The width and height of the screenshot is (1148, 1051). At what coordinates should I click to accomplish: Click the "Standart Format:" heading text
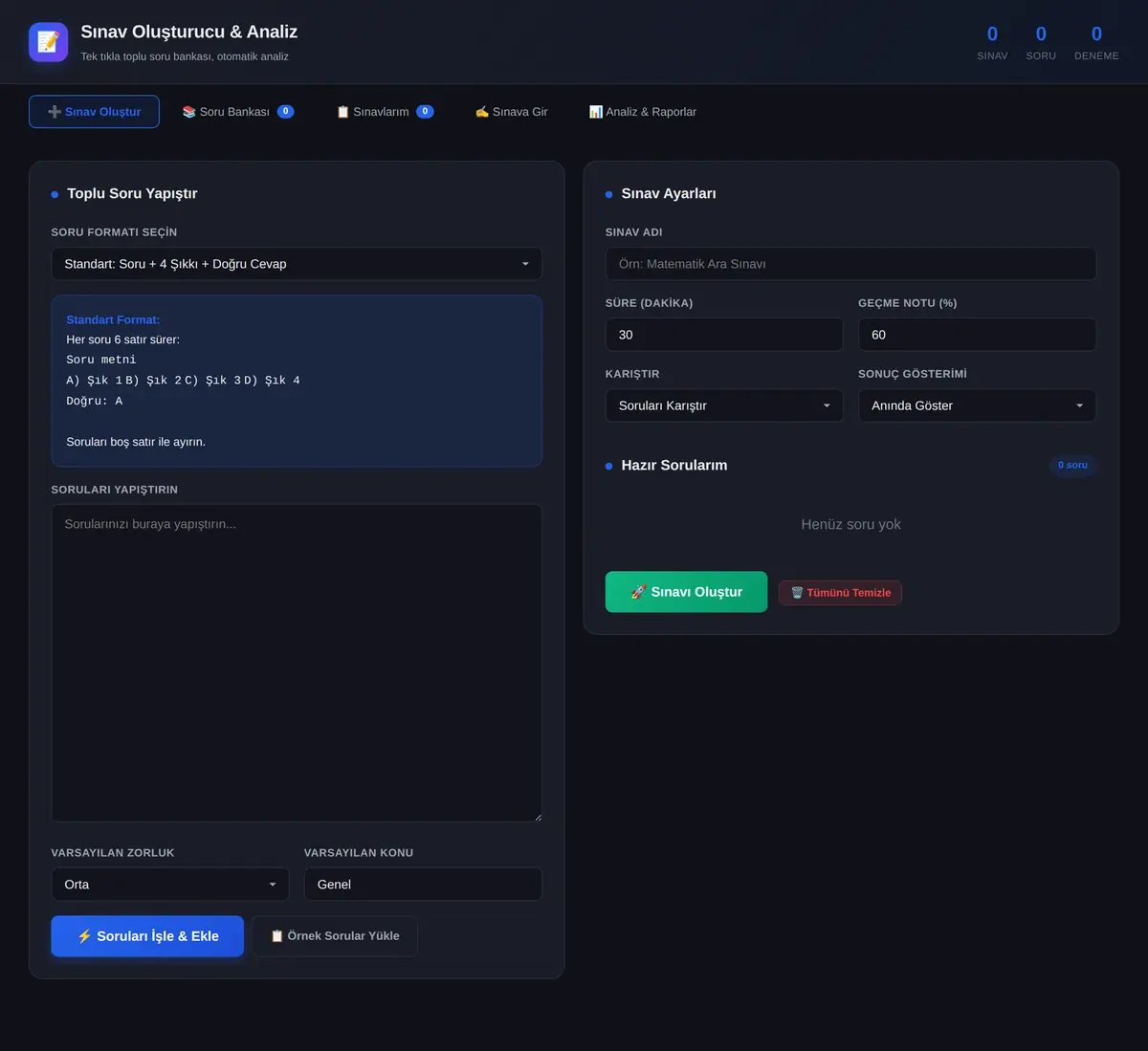point(113,319)
